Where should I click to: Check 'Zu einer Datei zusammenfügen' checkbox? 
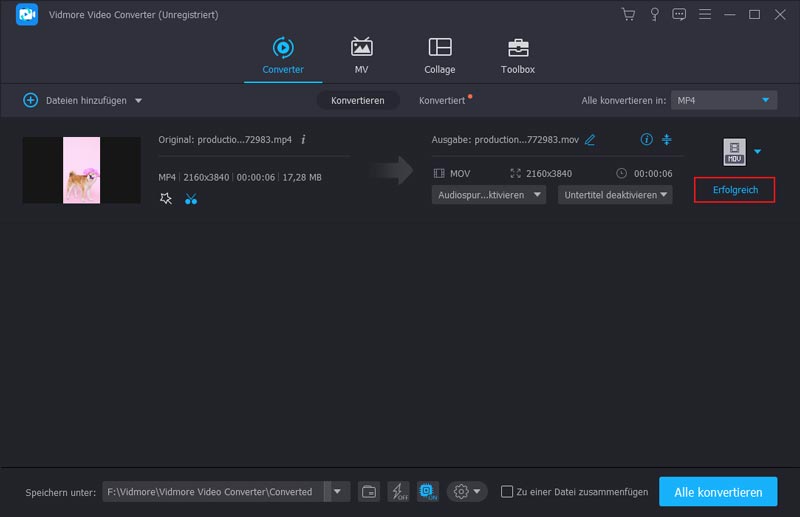[507, 492]
